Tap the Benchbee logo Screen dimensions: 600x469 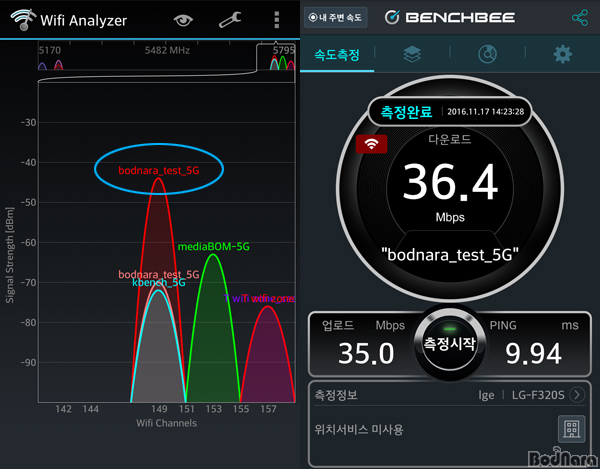tap(450, 18)
